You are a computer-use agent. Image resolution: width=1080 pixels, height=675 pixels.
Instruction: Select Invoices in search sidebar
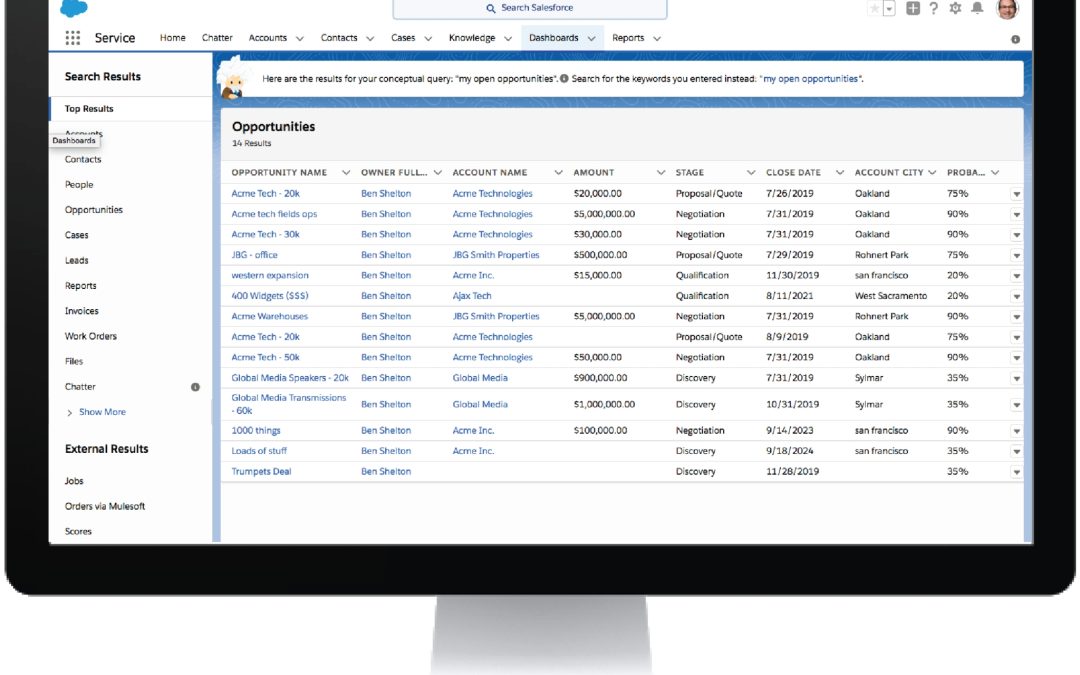tap(81, 311)
